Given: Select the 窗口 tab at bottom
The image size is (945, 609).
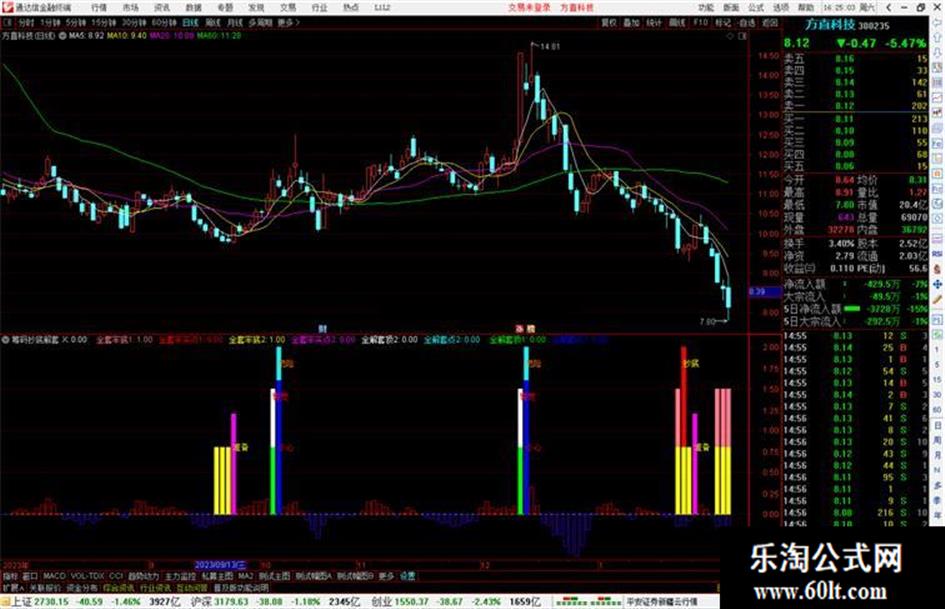Looking at the screenshot, I should [x=30, y=576].
